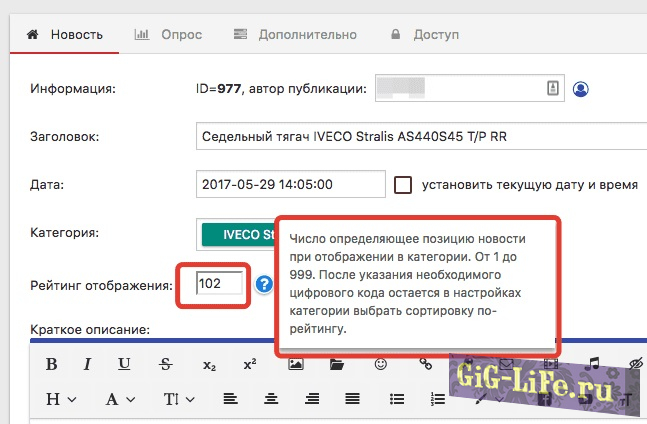Show help for Рейтинг отображения question icon
This screenshot has width=647, height=424.
264,284
